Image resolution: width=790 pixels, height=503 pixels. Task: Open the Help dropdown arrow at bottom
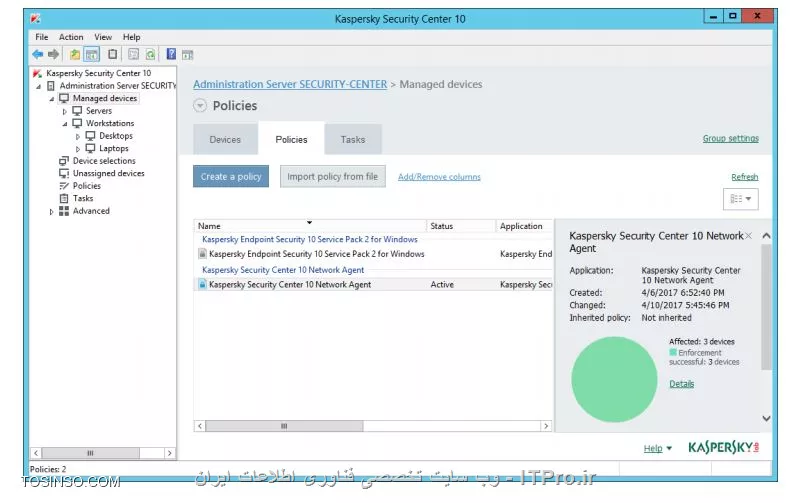tap(669, 448)
